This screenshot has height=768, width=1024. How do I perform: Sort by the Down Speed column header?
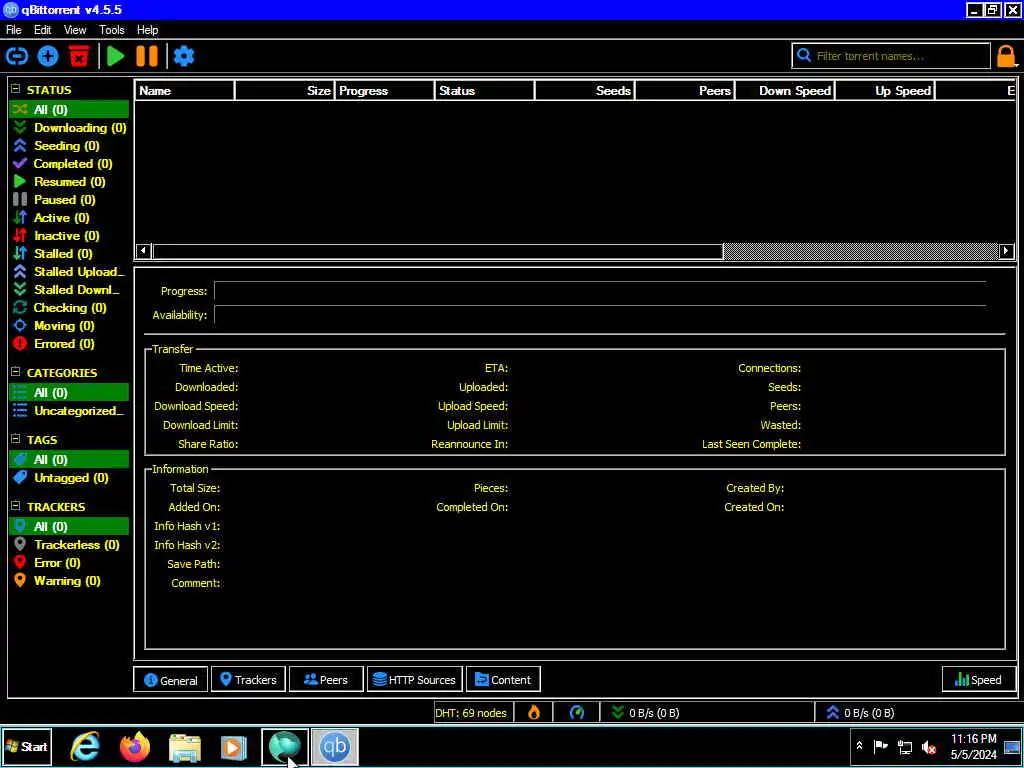(x=784, y=91)
